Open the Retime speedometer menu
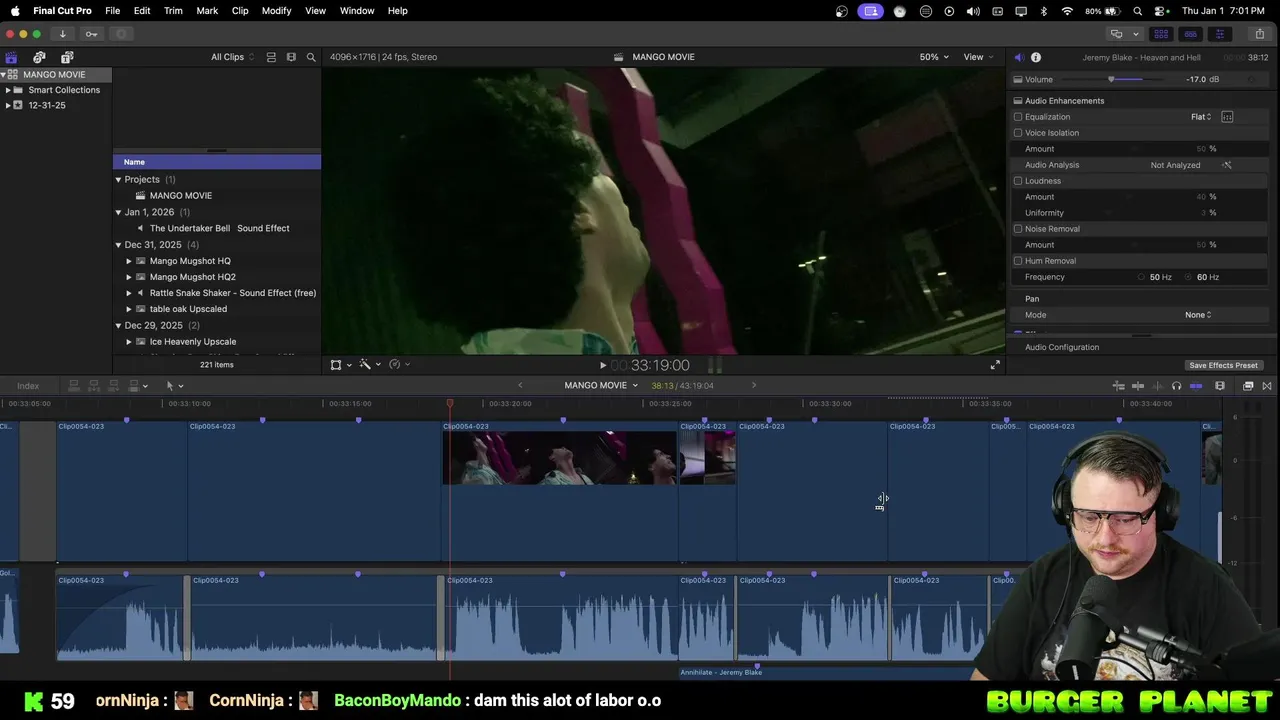1280x720 pixels. pos(397,365)
